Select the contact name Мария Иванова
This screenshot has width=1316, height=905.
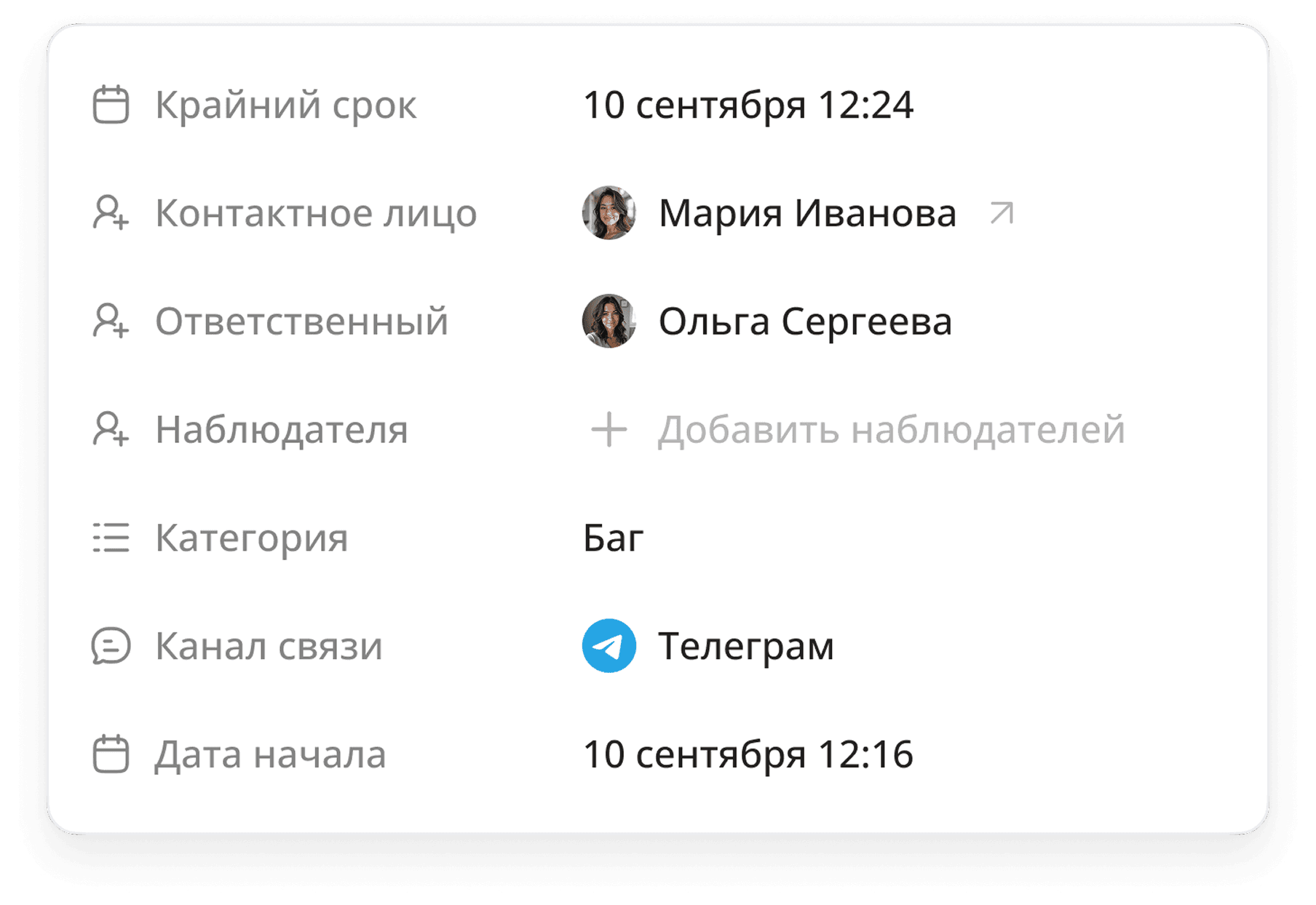[806, 213]
